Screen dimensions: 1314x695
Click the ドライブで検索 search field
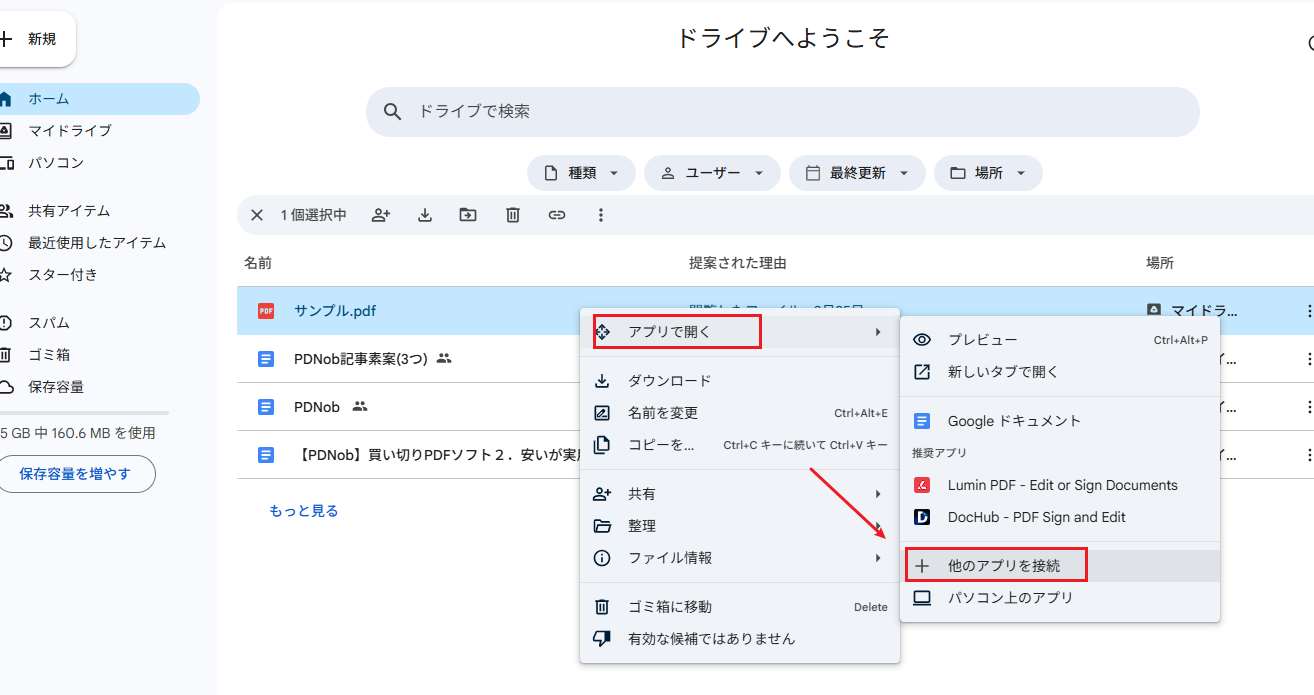(x=782, y=112)
